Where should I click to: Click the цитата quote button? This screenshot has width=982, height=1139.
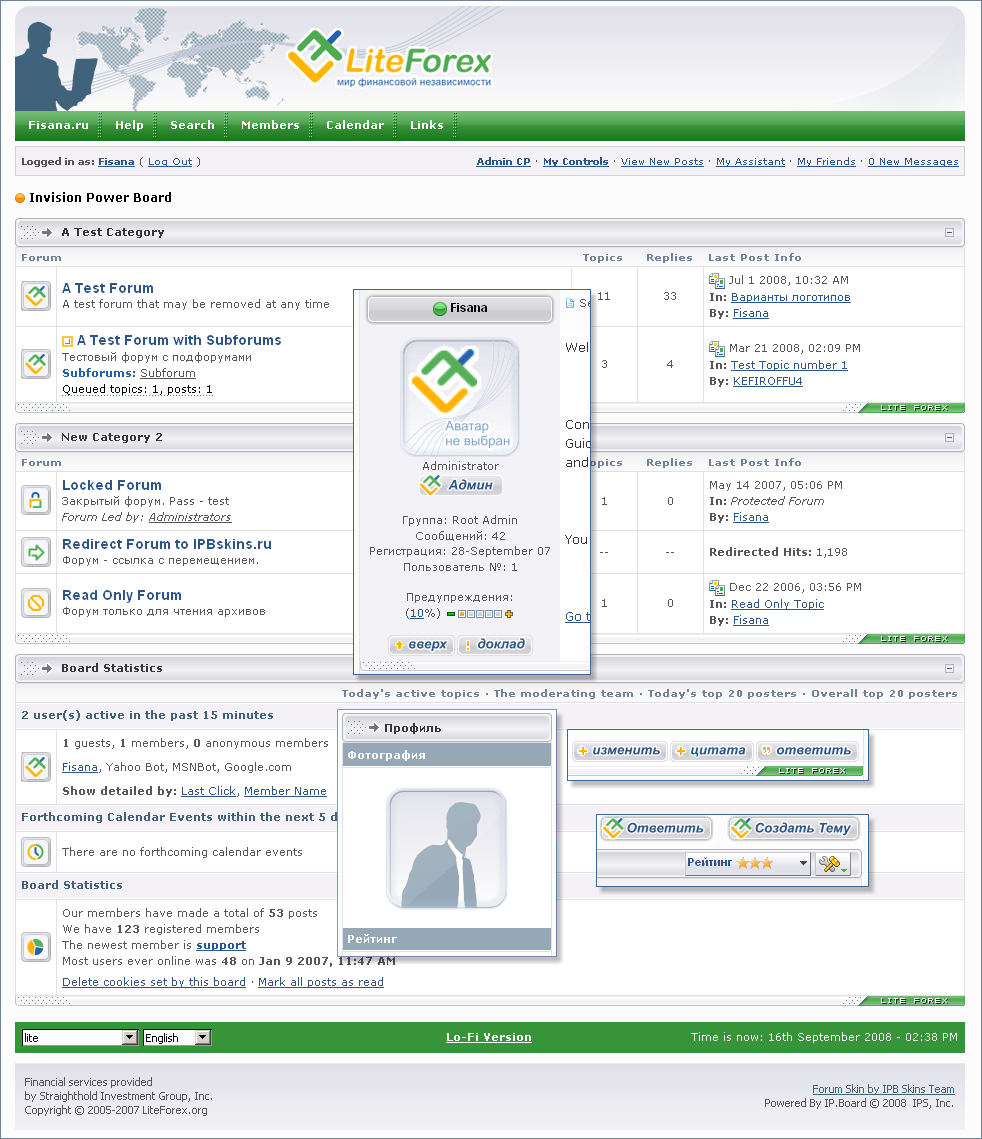710,750
